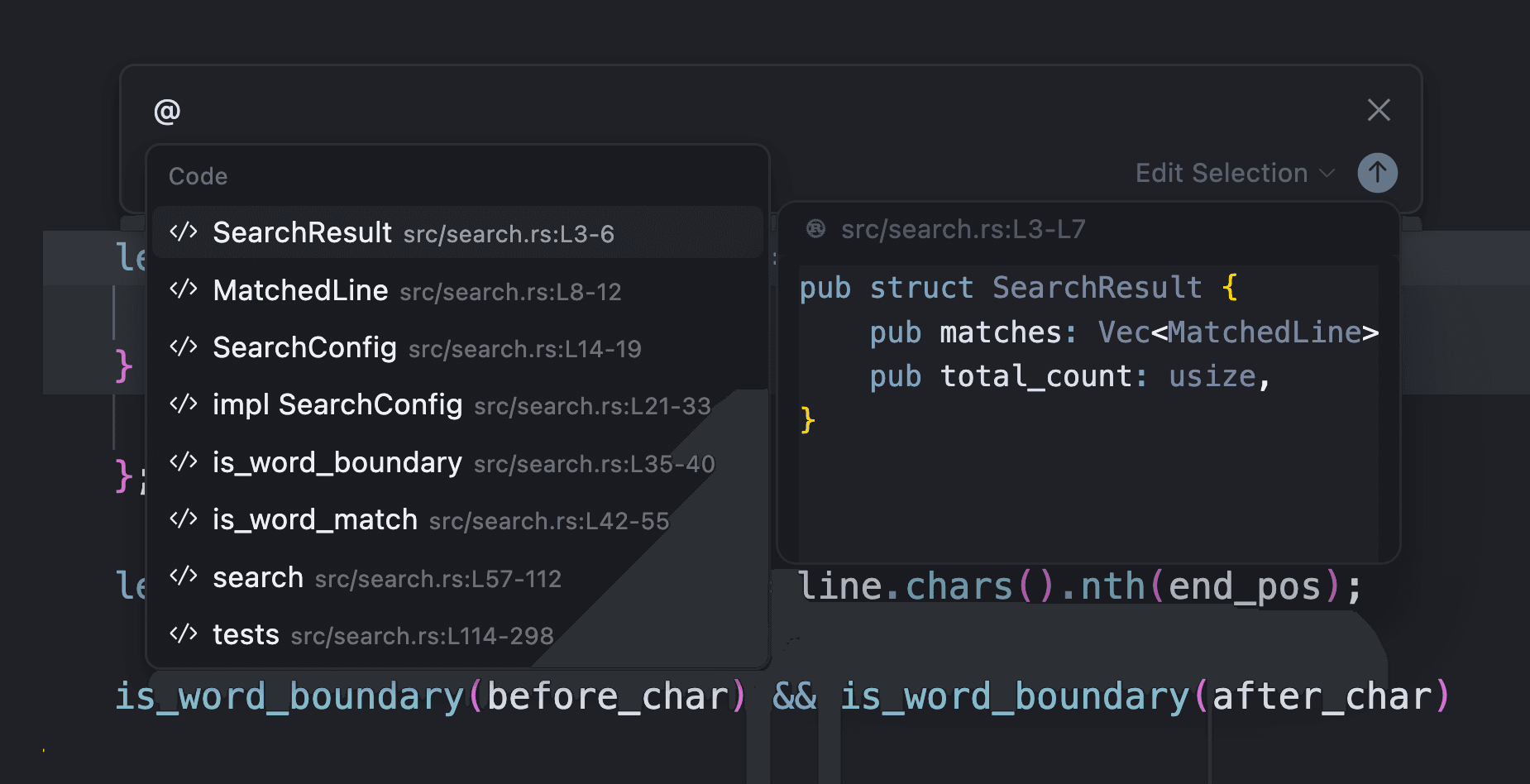This screenshot has height=784, width=1530.
Task: Click the </> icon beside is_word_match
Action: tap(184, 519)
